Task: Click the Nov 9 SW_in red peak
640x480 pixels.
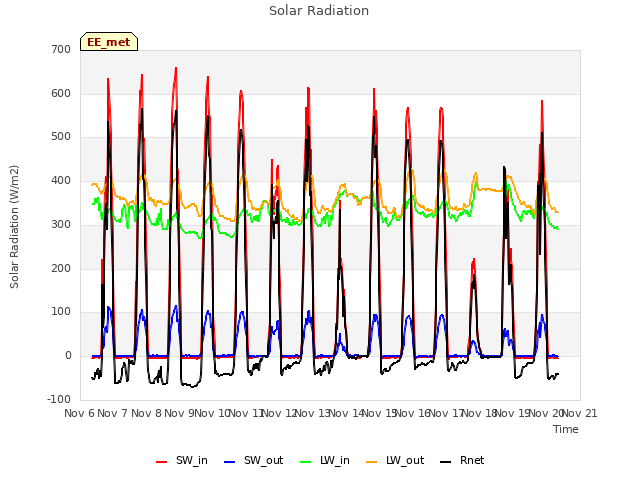Action: (176, 69)
